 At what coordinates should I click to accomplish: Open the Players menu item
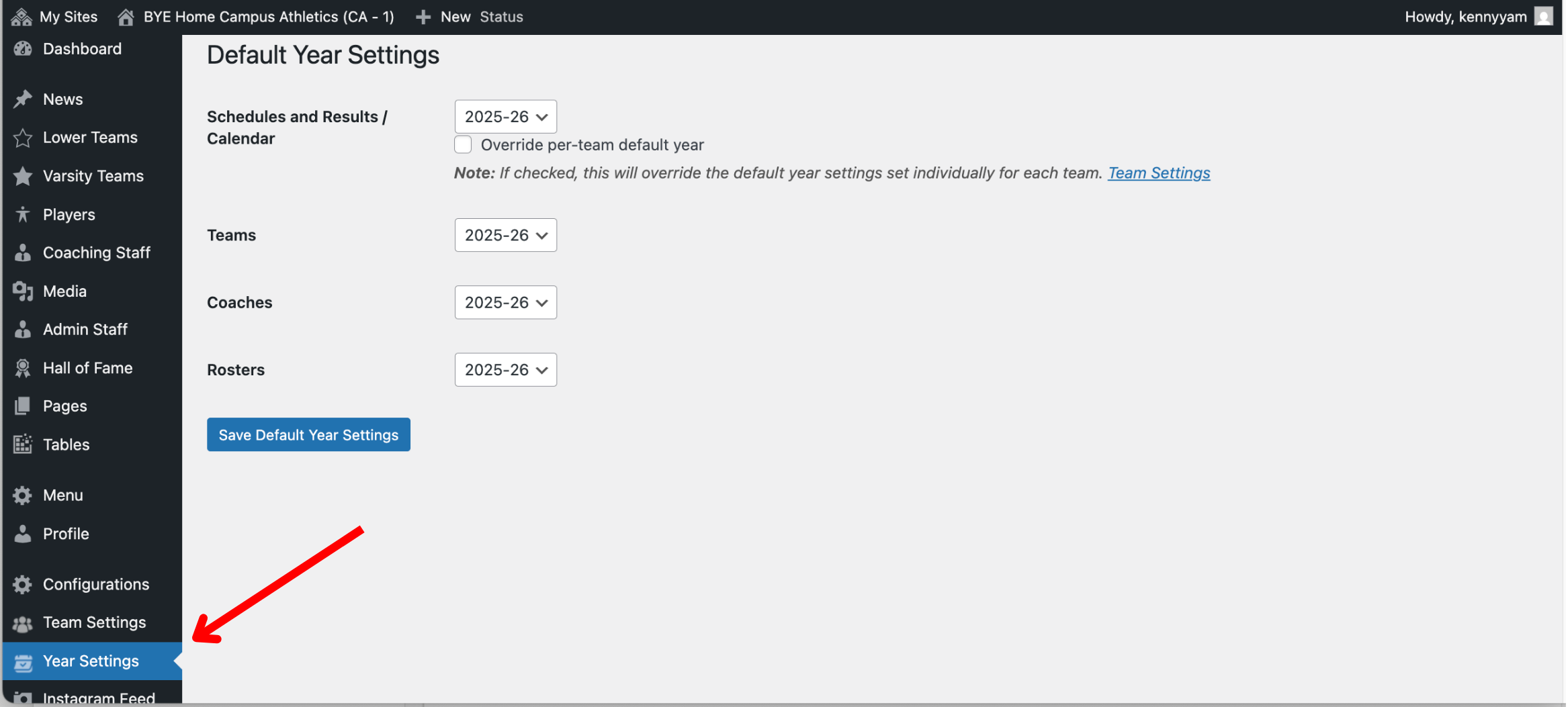(69, 215)
